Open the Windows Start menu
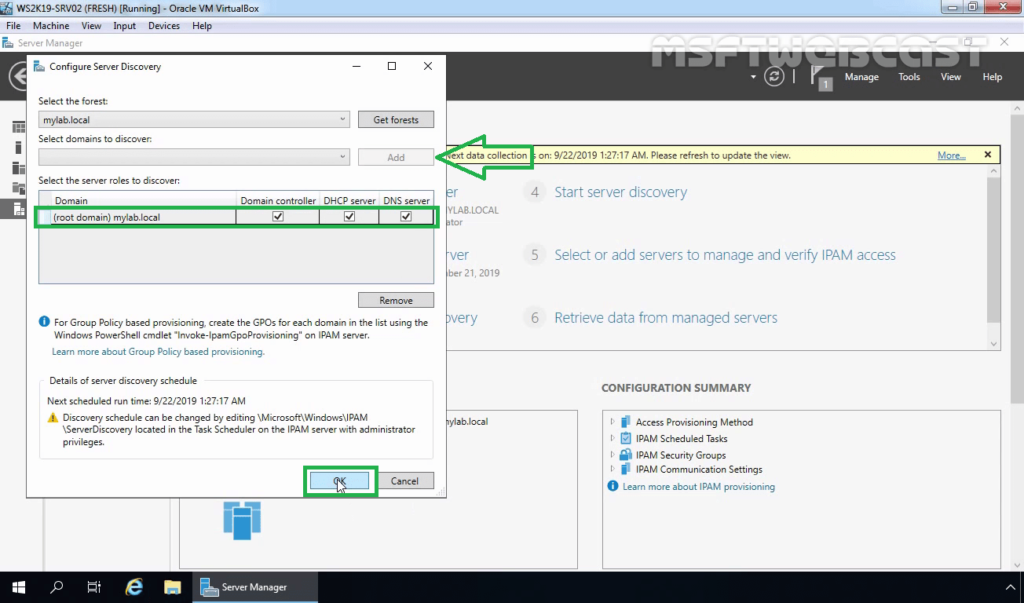This screenshot has width=1024, height=603. [18, 587]
